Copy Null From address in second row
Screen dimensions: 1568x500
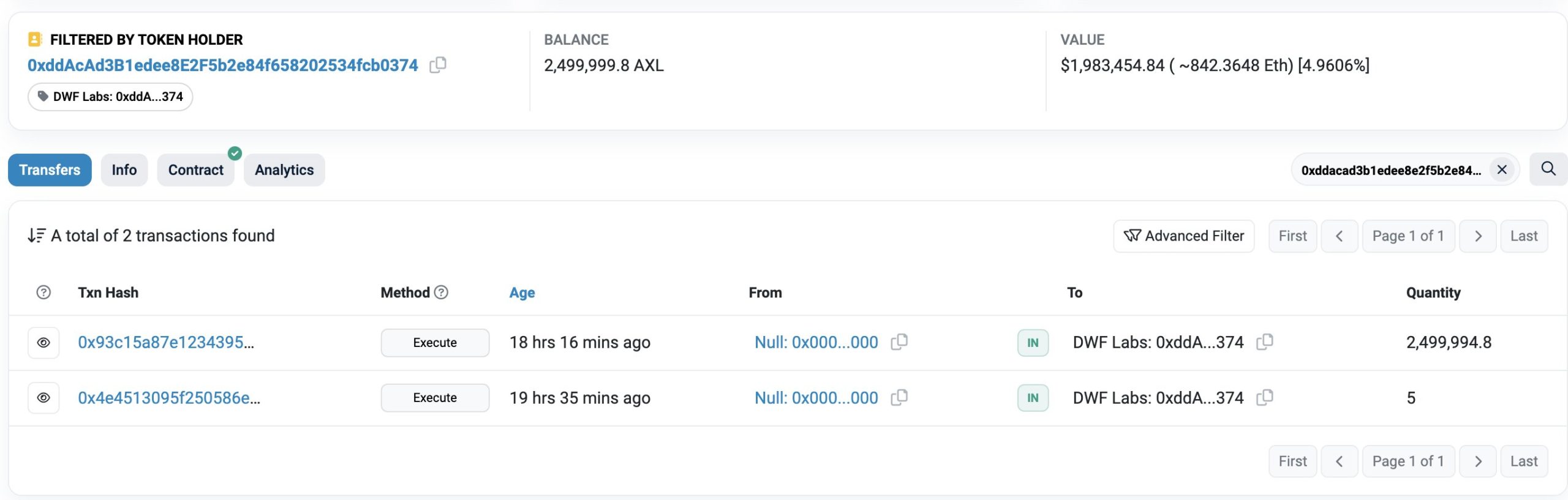pyautogui.click(x=899, y=398)
